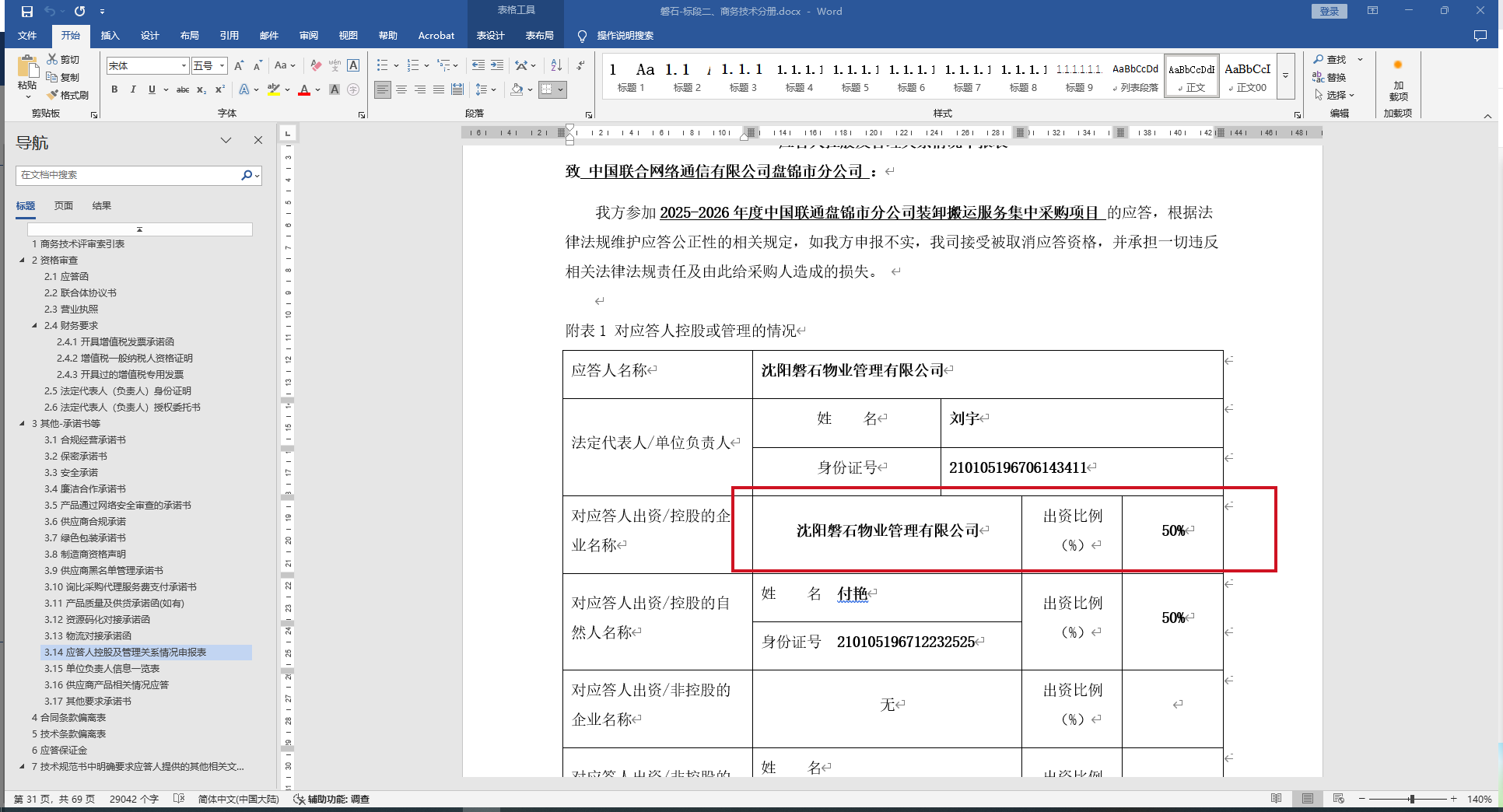1503x812 pixels.
Task: Click the navigation search box (在文档中搜索)
Action: coord(128,175)
